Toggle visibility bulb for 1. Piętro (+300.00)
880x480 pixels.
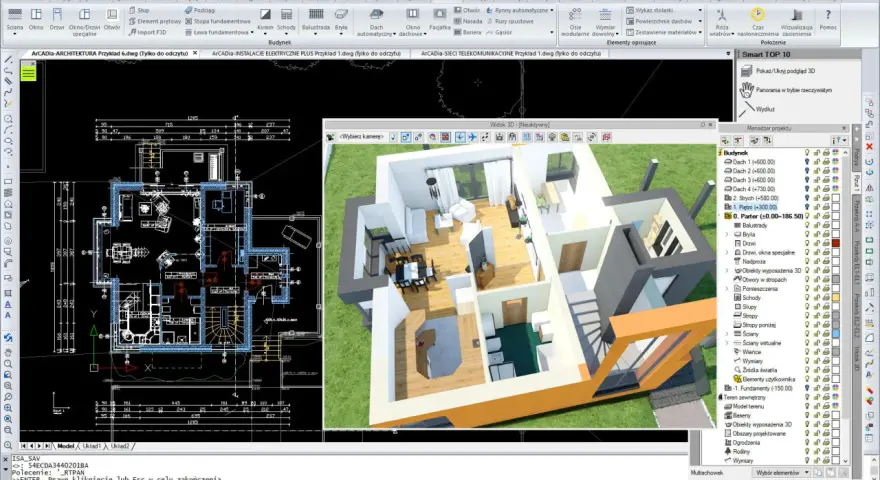(807, 207)
